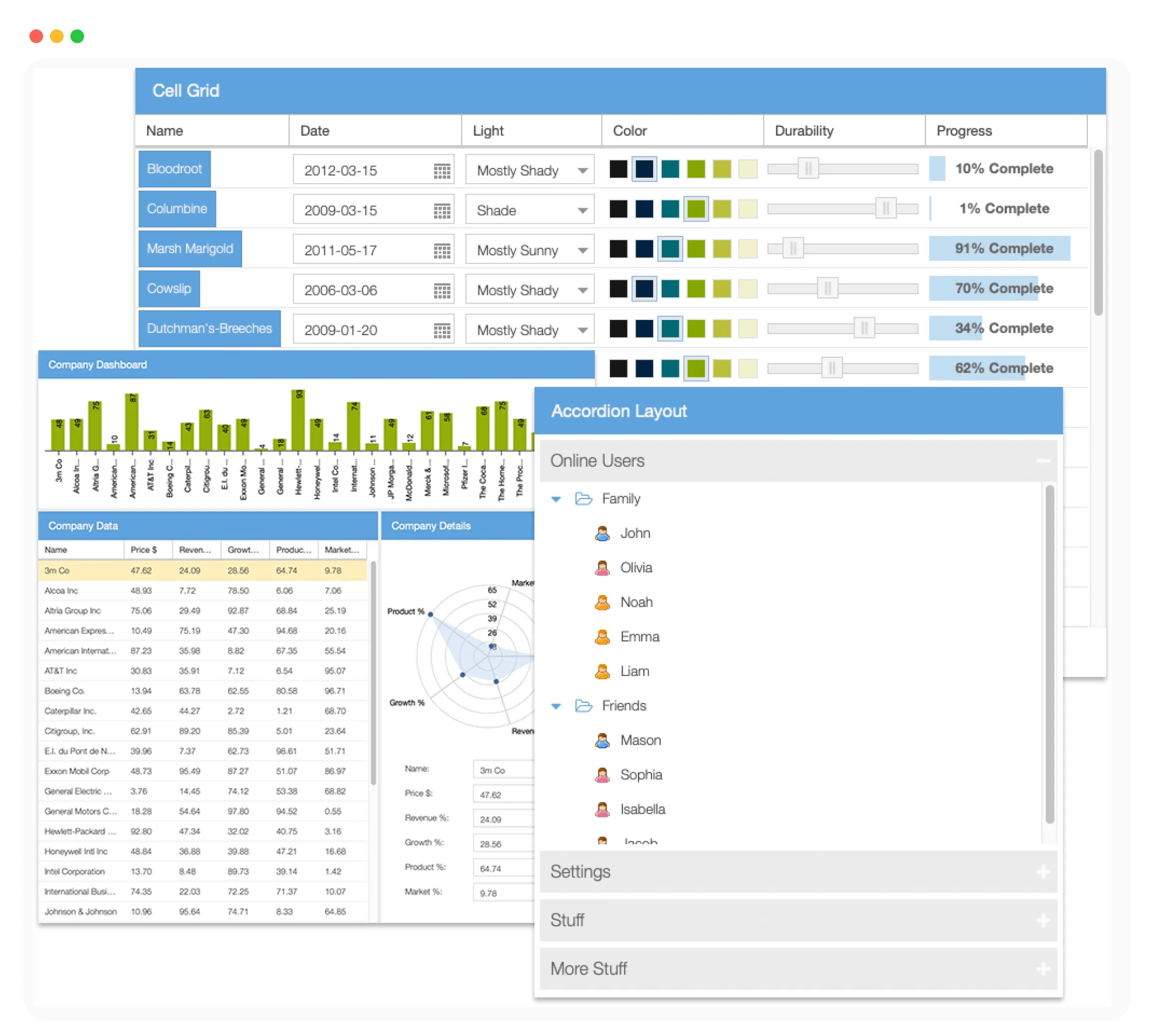Select the Alcoa Inc row in Company Data

click(61, 590)
